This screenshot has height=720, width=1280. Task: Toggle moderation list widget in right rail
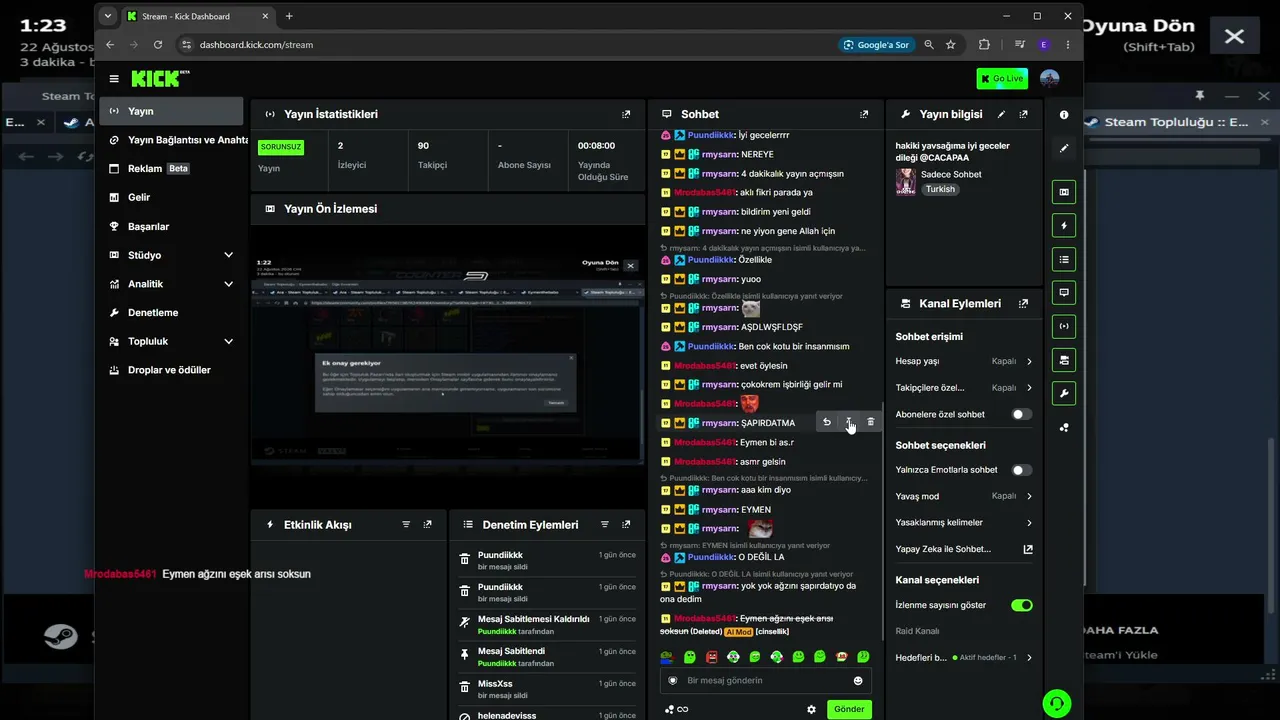tap(1064, 260)
